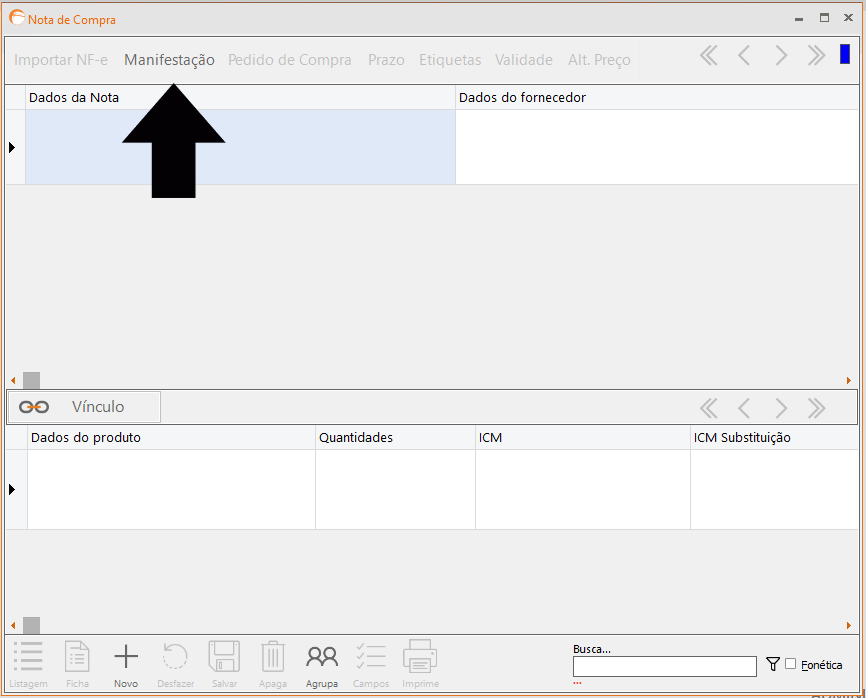
Task: Click the Apaga trash icon
Action: click(273, 657)
